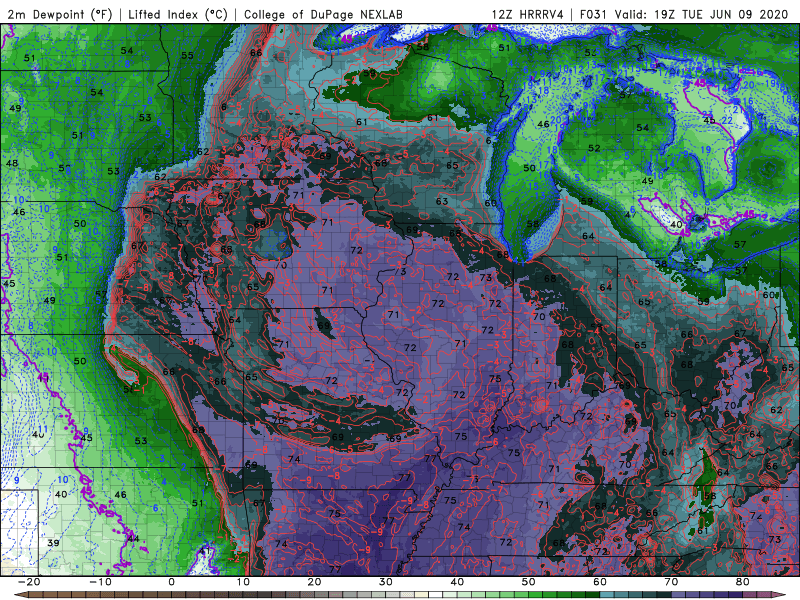This screenshot has width=800, height=600.
Task: Click the '44' dewpoint value on the map
Action: coord(133,539)
